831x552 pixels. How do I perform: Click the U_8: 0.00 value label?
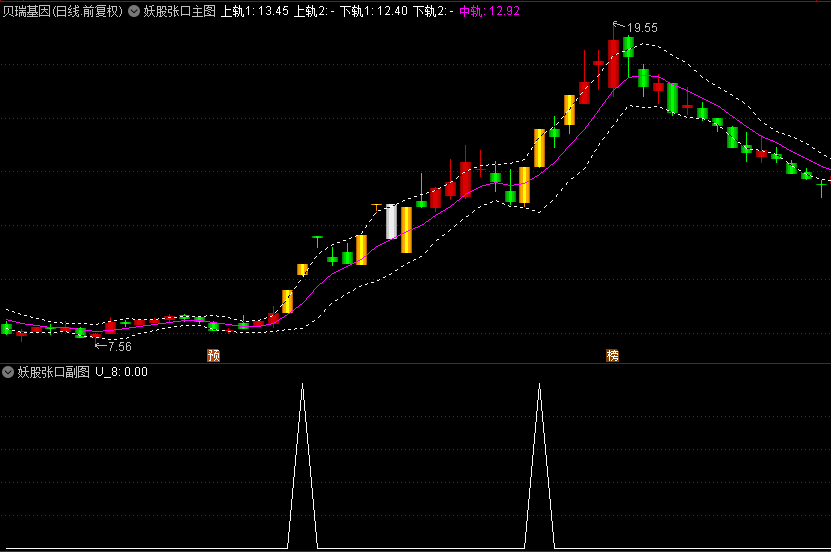pyautogui.click(x=121, y=372)
